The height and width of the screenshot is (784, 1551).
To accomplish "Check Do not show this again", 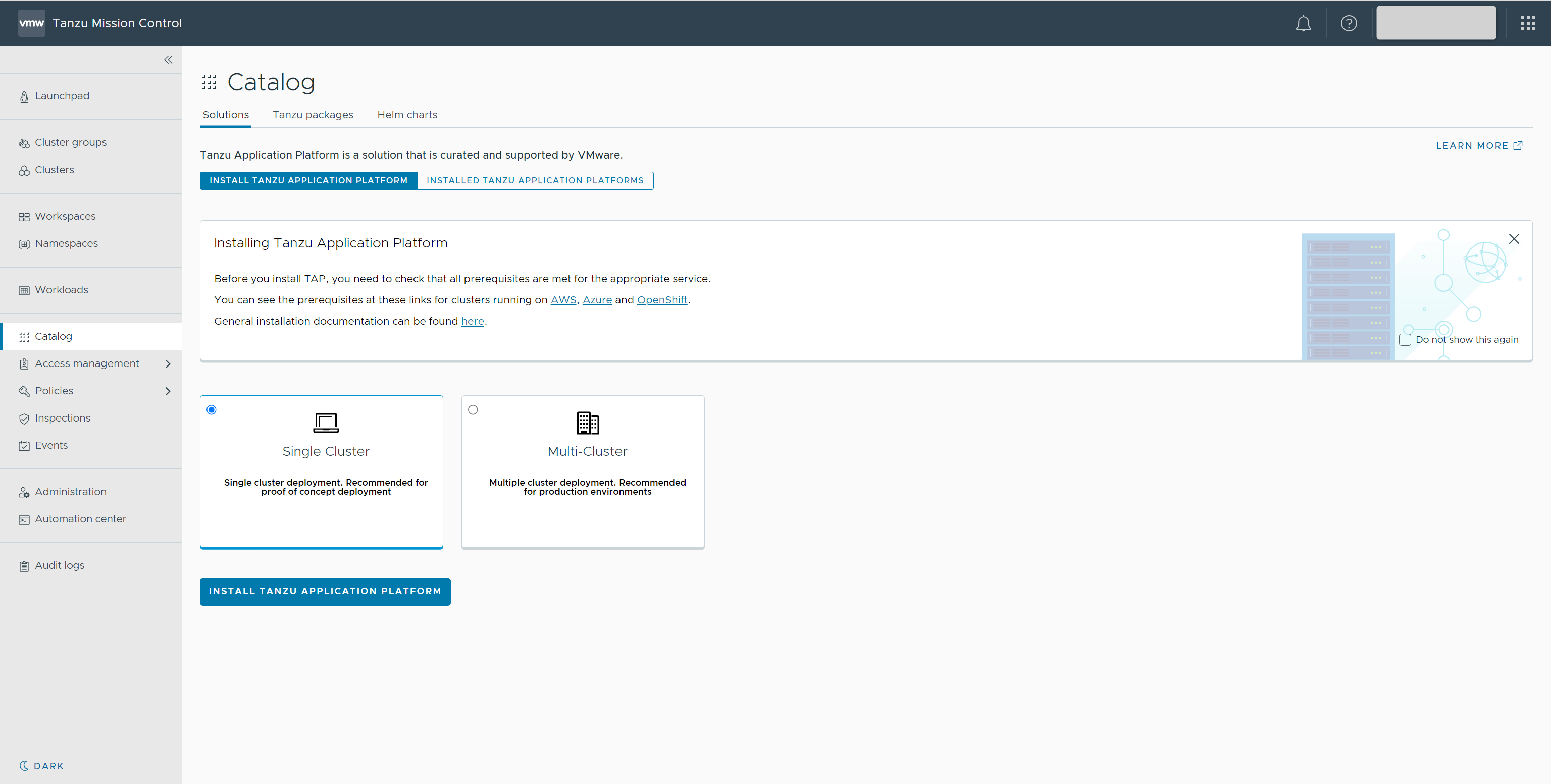I will (x=1405, y=340).
